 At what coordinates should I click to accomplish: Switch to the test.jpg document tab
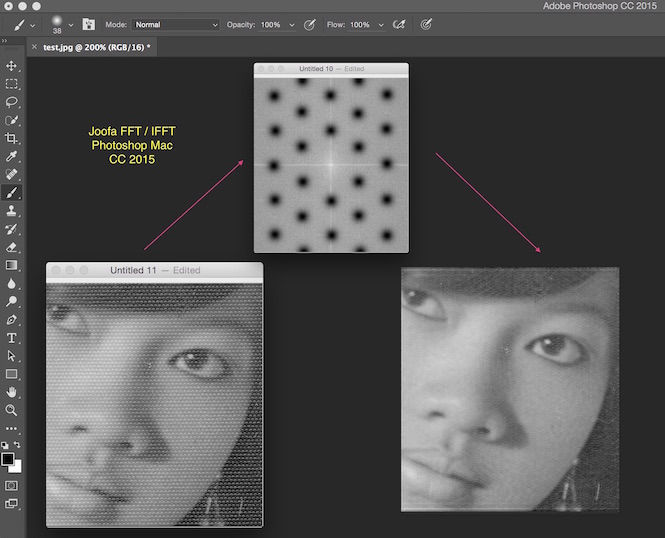[97, 47]
